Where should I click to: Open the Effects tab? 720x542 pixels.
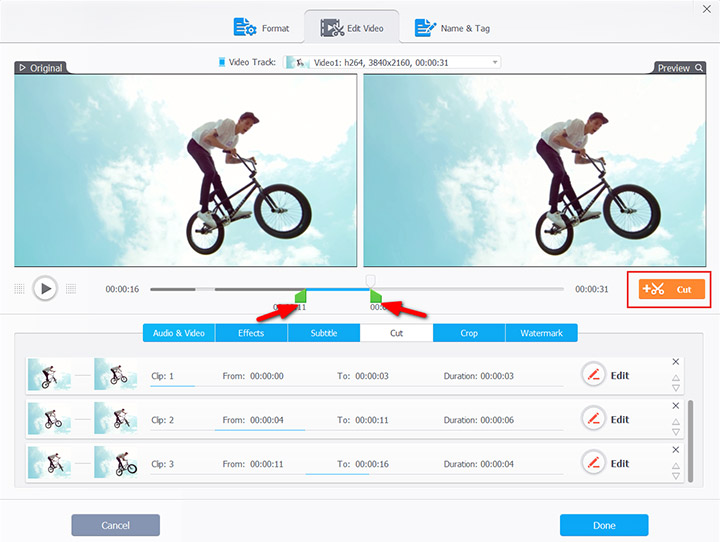click(x=251, y=333)
